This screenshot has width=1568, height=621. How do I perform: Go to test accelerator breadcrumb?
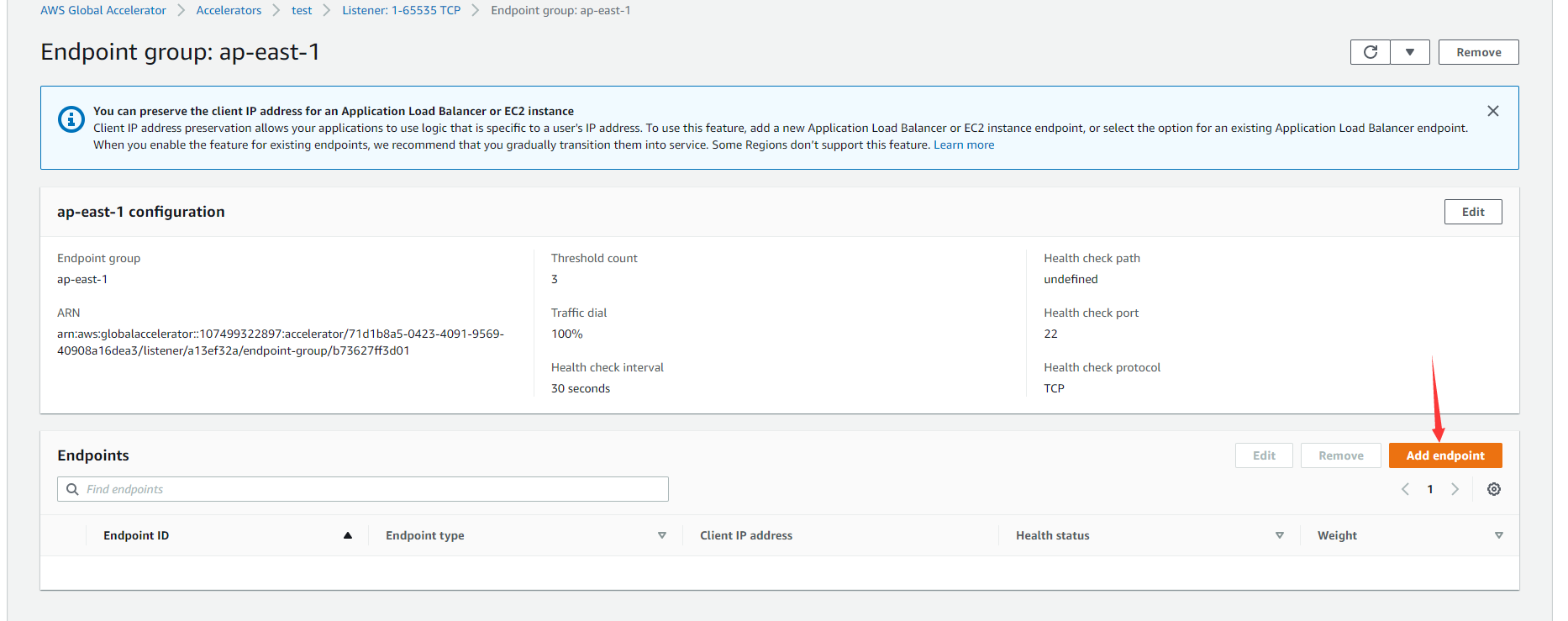pyautogui.click(x=302, y=10)
